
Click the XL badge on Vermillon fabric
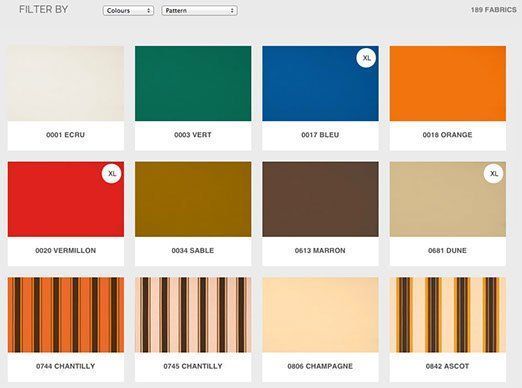(x=112, y=174)
